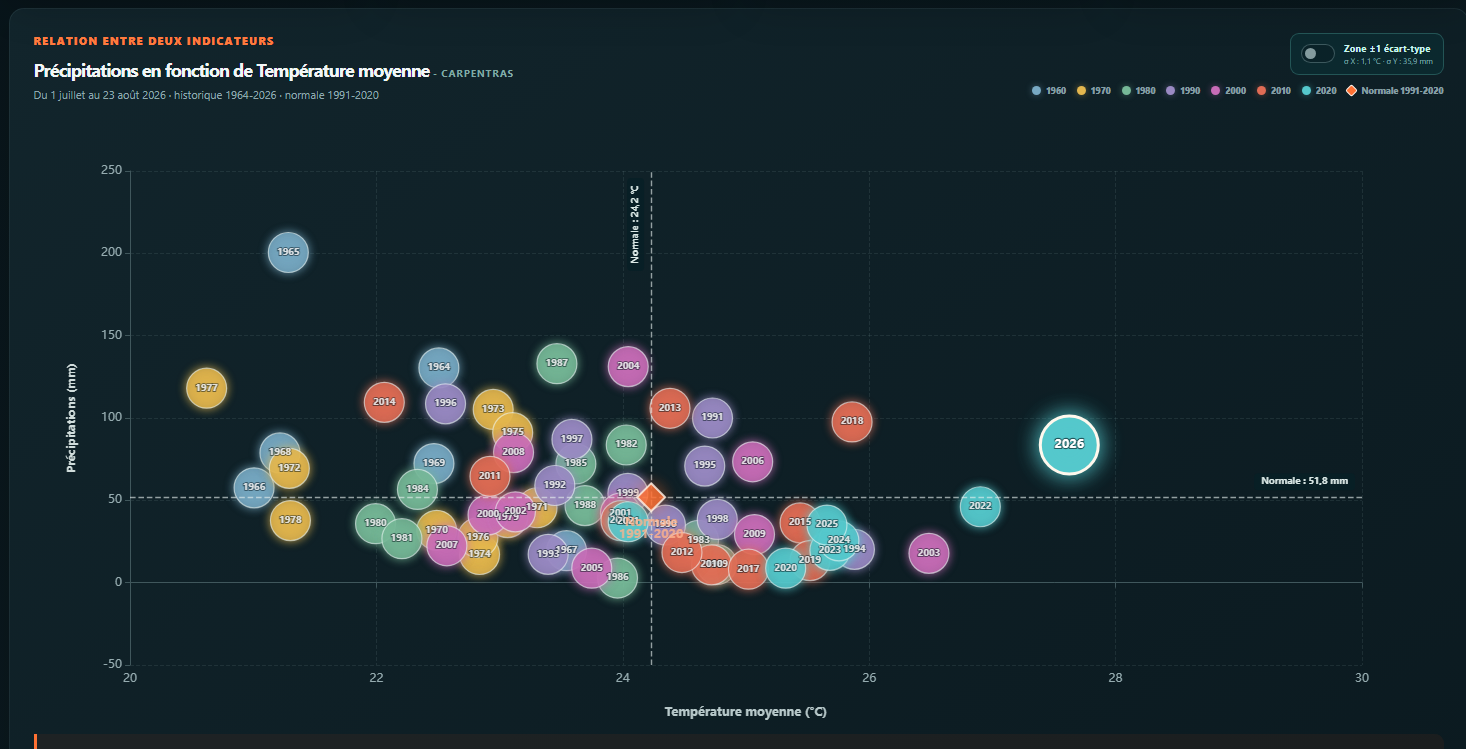The image size is (1466, 749).
Task: Select the 1991 bubble
Action: (x=712, y=417)
